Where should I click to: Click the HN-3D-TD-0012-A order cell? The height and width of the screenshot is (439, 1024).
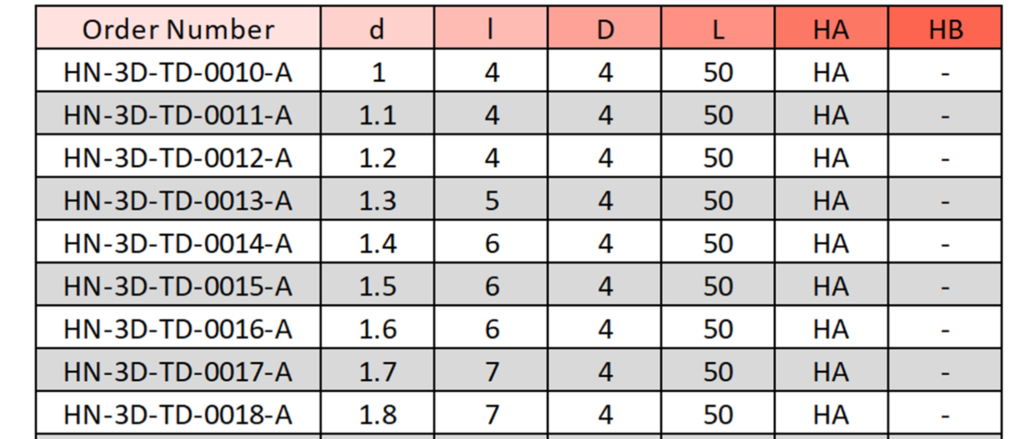(178, 156)
